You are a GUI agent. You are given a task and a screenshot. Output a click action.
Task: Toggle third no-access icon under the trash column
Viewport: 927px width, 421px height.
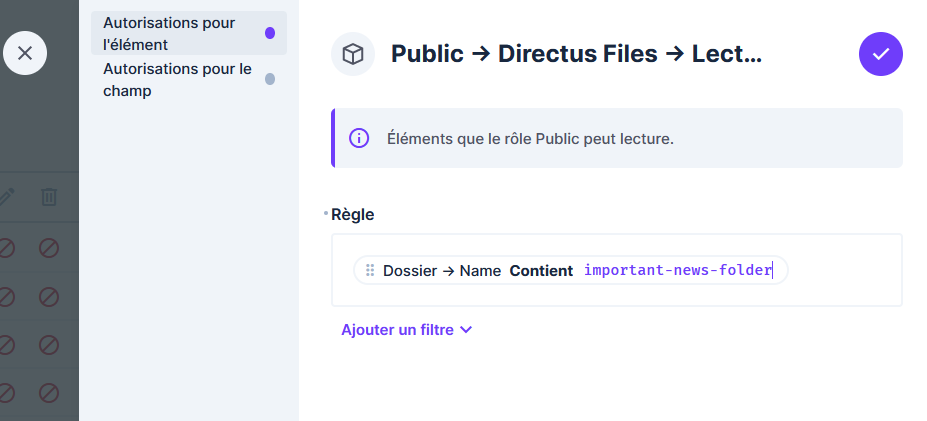tap(49, 345)
